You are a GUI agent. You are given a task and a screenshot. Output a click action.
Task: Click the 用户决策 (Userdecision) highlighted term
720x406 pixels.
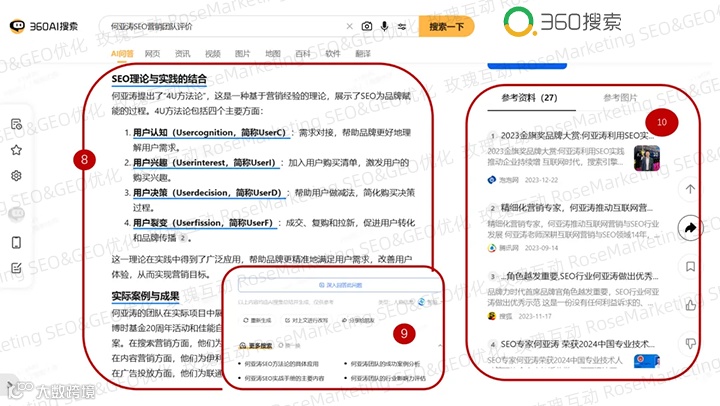tap(208, 193)
